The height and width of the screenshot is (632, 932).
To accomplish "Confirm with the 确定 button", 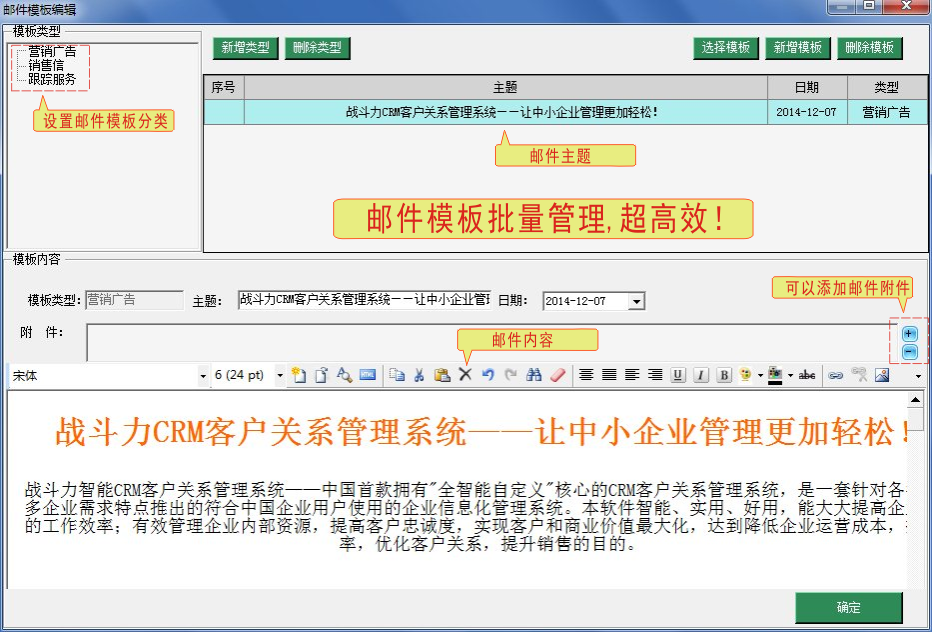I will 849,608.
